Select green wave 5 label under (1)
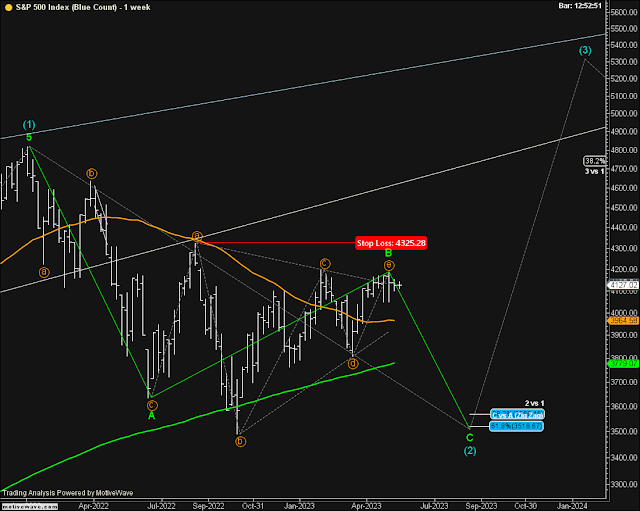This screenshot has width=640, height=511. 29,138
